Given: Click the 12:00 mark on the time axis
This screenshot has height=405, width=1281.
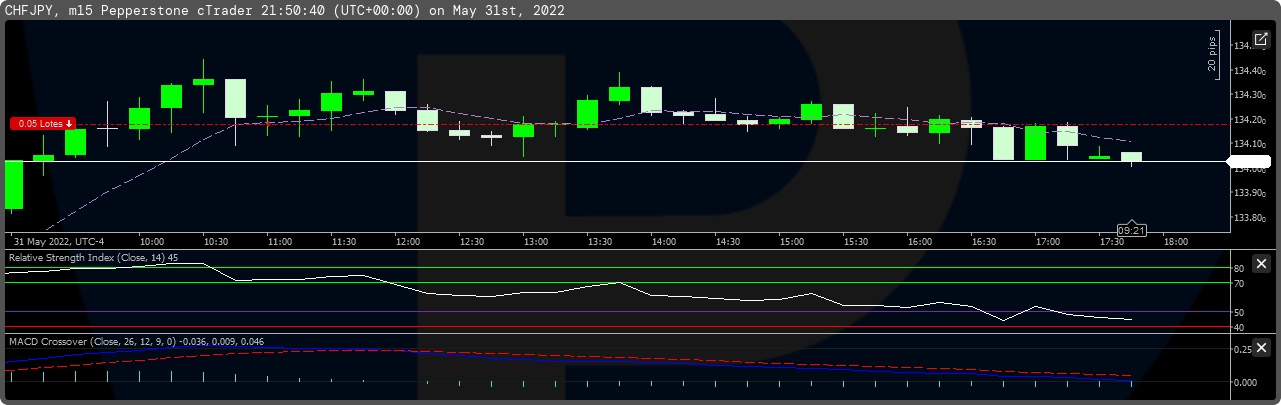Looking at the screenshot, I should (x=407, y=242).
